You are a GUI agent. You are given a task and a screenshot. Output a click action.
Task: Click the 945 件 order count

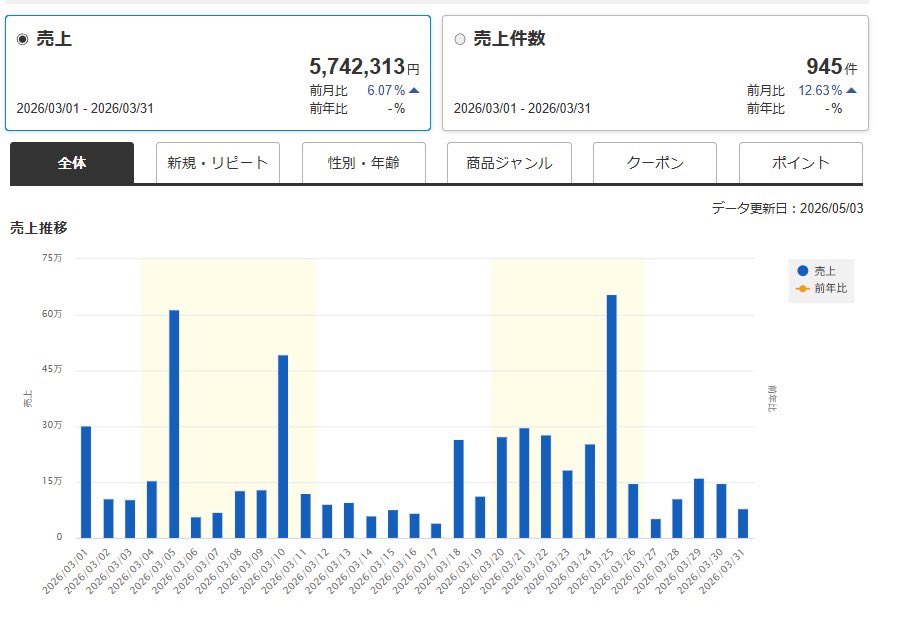(832, 66)
